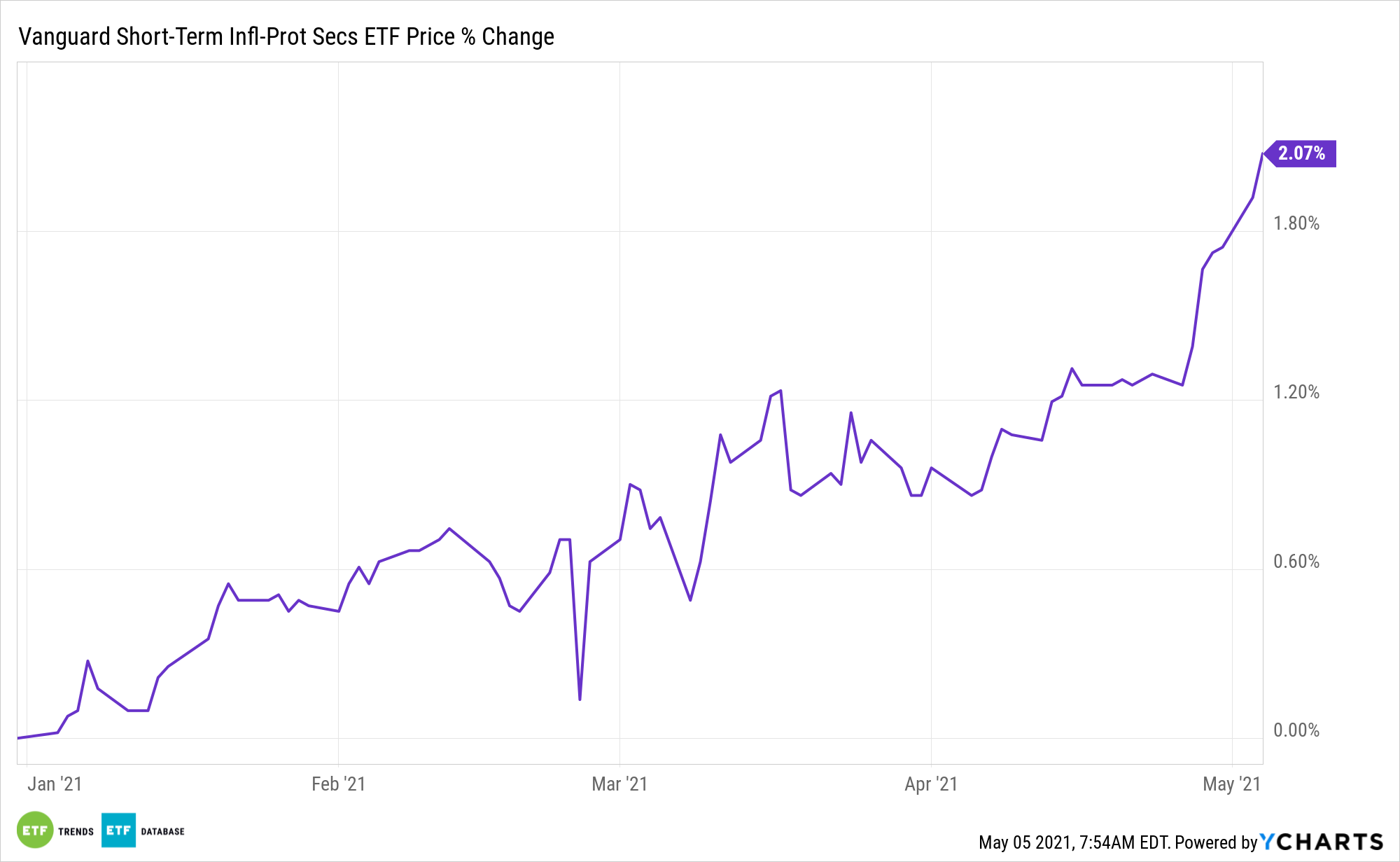Screen dimensions: 1400x862
Task: Click the YCharts logo
Action: (1322, 841)
